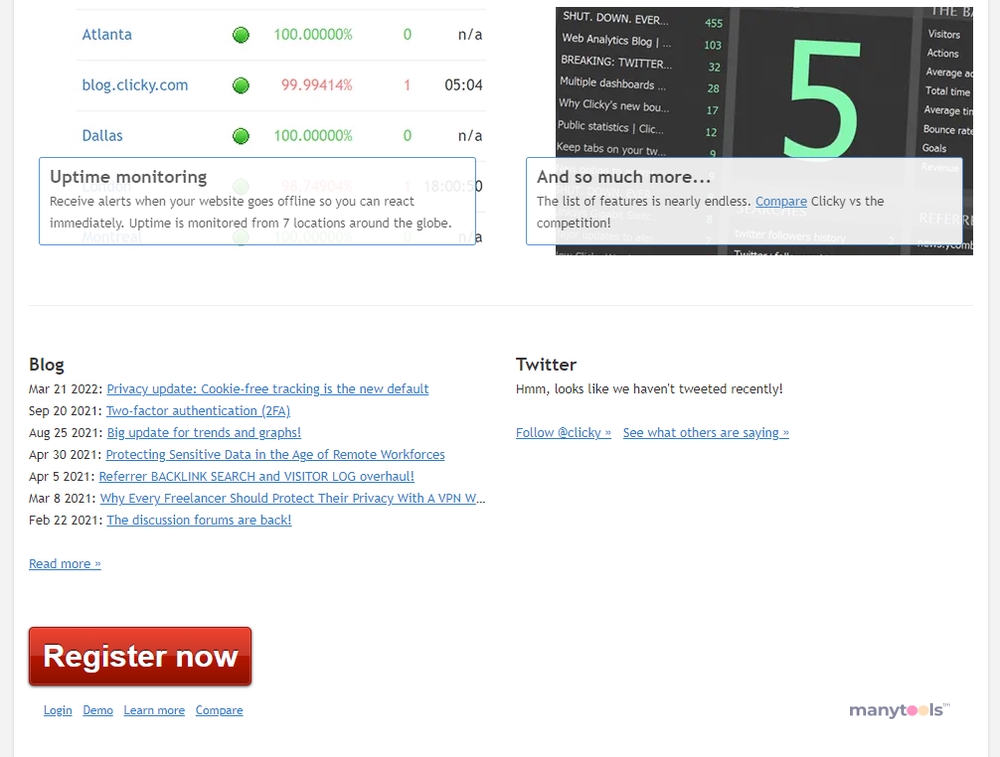Open Privacy update cookie-free tracking post
This screenshot has height=757, width=1000.
point(267,389)
